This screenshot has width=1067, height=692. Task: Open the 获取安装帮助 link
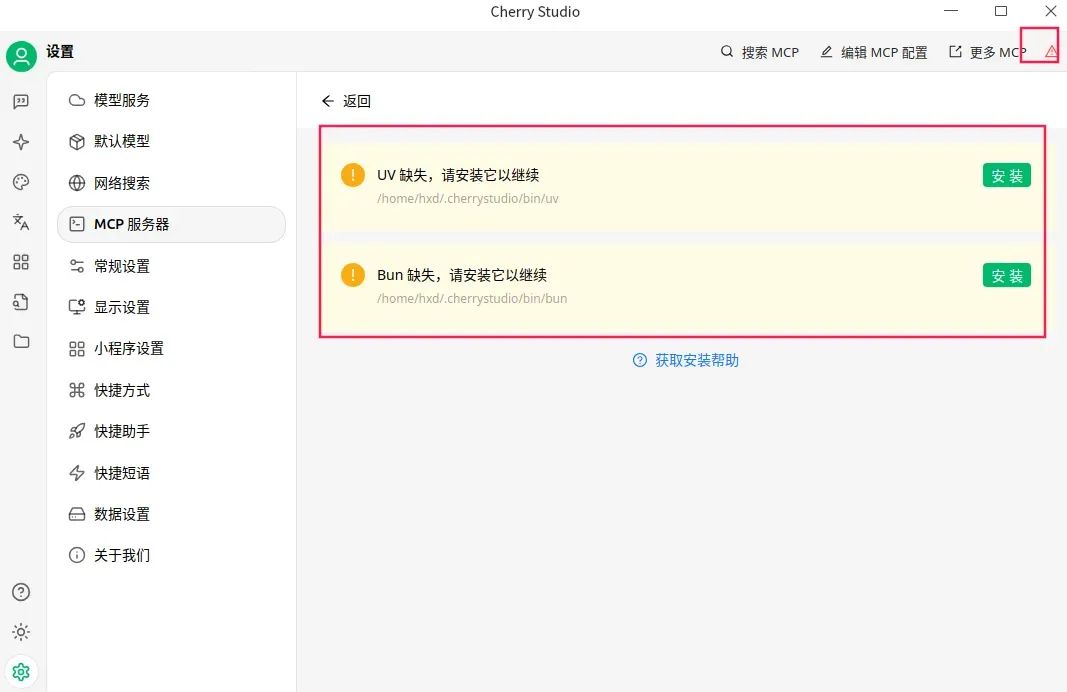tap(697, 360)
